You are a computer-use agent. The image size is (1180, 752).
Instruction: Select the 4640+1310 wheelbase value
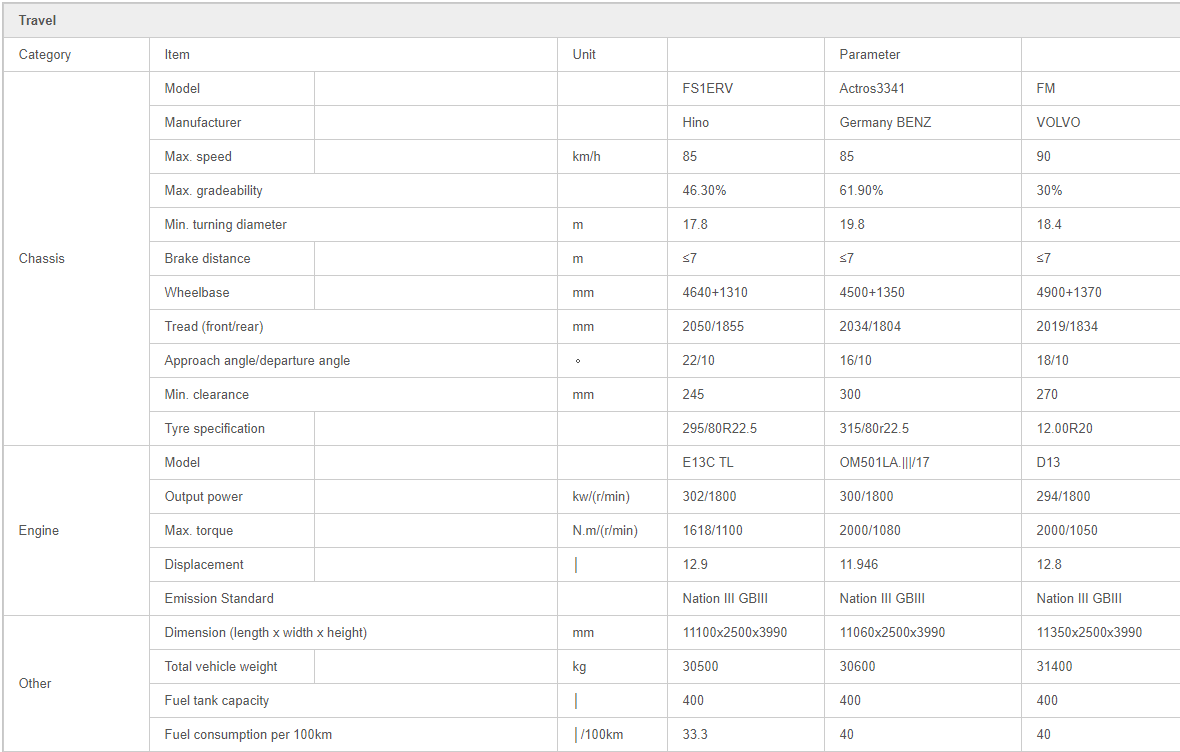click(715, 292)
